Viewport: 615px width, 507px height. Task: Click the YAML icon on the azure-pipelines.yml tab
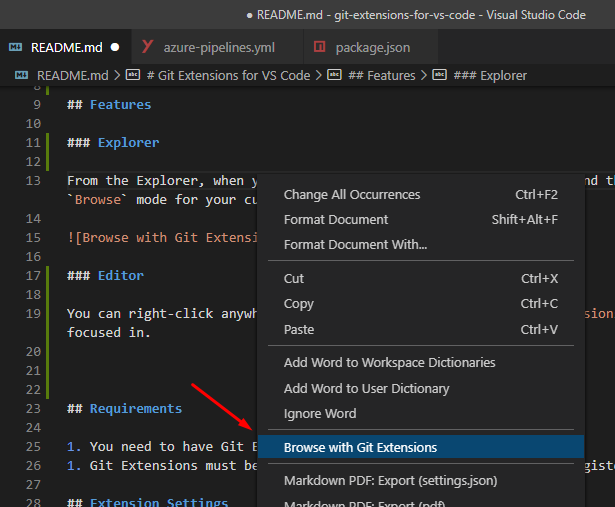point(147,47)
